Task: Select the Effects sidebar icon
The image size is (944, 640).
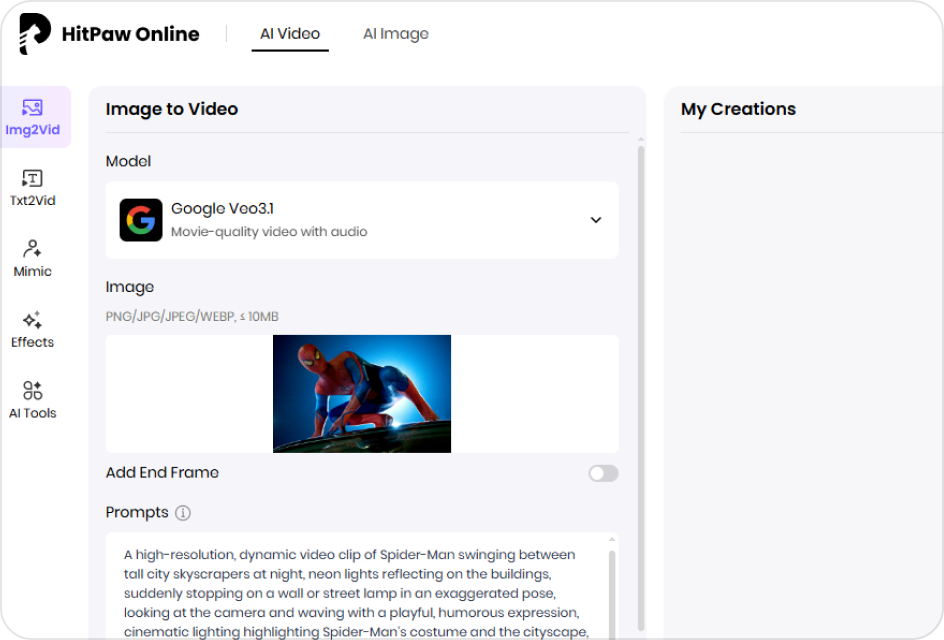Action: click(33, 320)
